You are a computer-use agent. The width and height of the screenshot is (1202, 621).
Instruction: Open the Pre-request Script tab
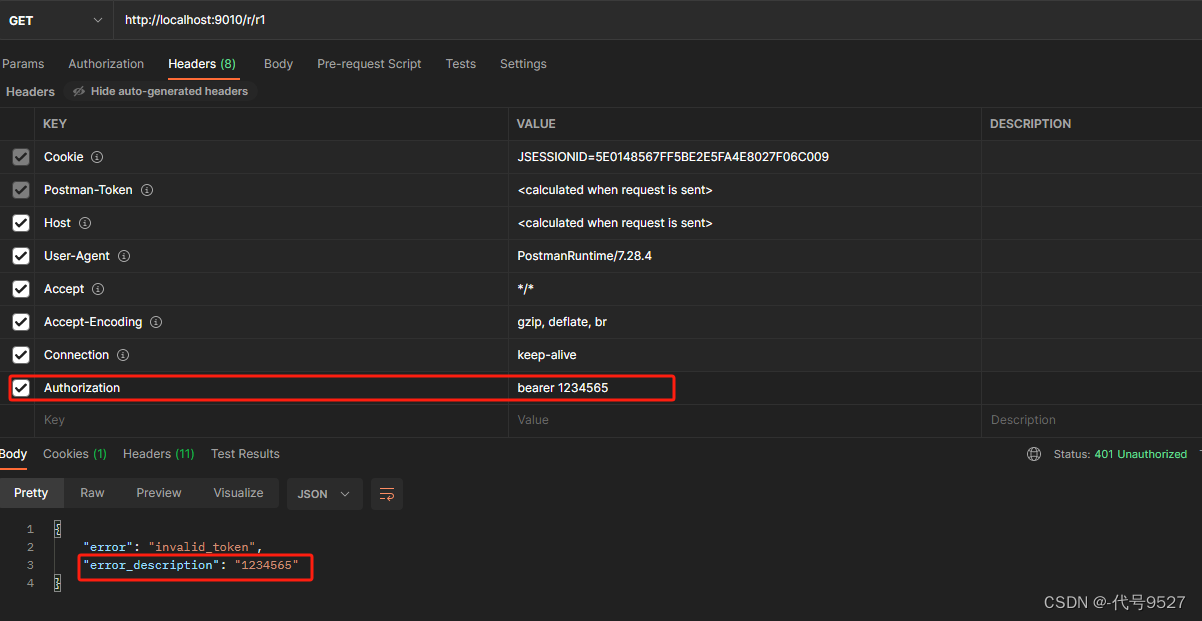369,64
